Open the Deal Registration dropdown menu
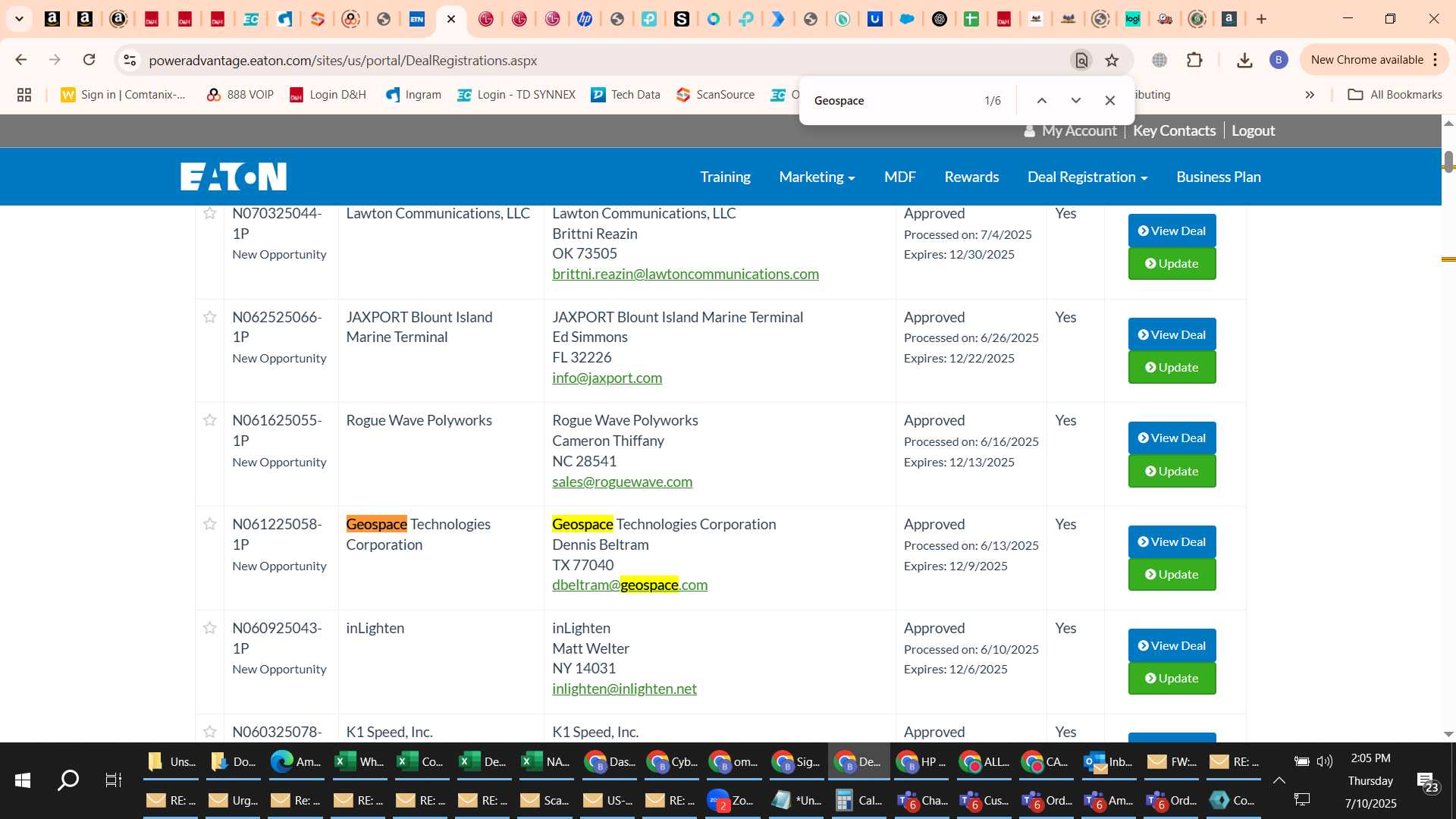The image size is (1456, 819). (x=1087, y=177)
